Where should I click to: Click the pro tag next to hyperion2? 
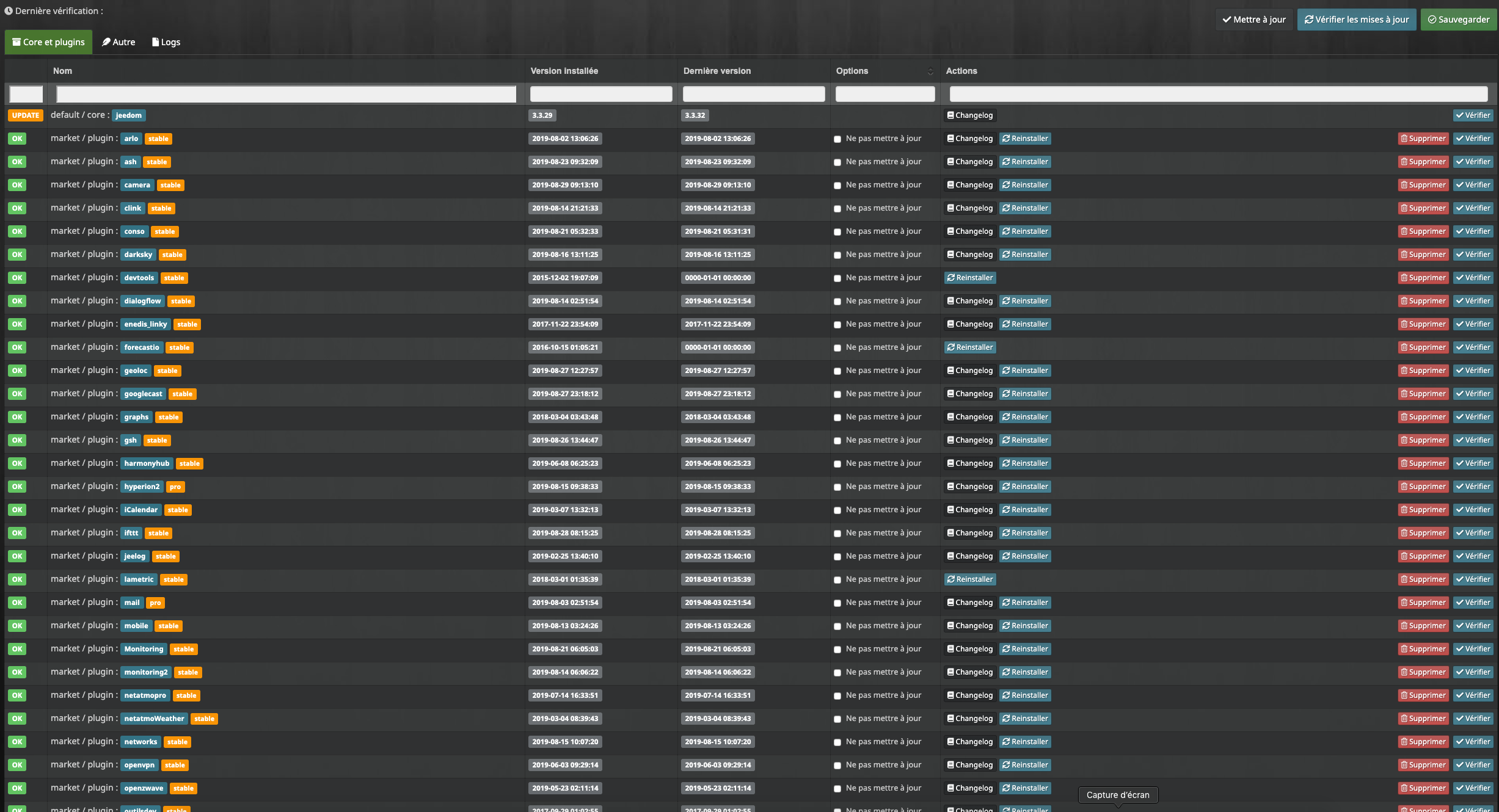(175, 487)
